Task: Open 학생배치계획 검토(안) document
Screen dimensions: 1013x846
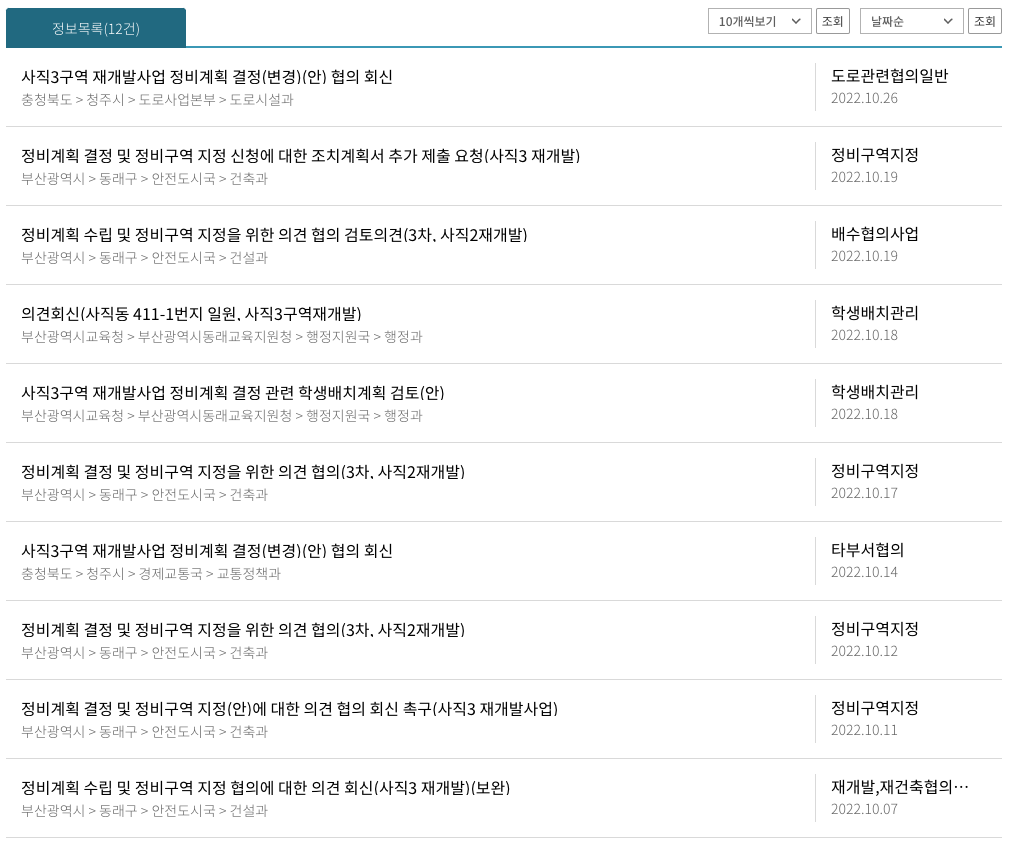Action: pyautogui.click(x=233, y=393)
